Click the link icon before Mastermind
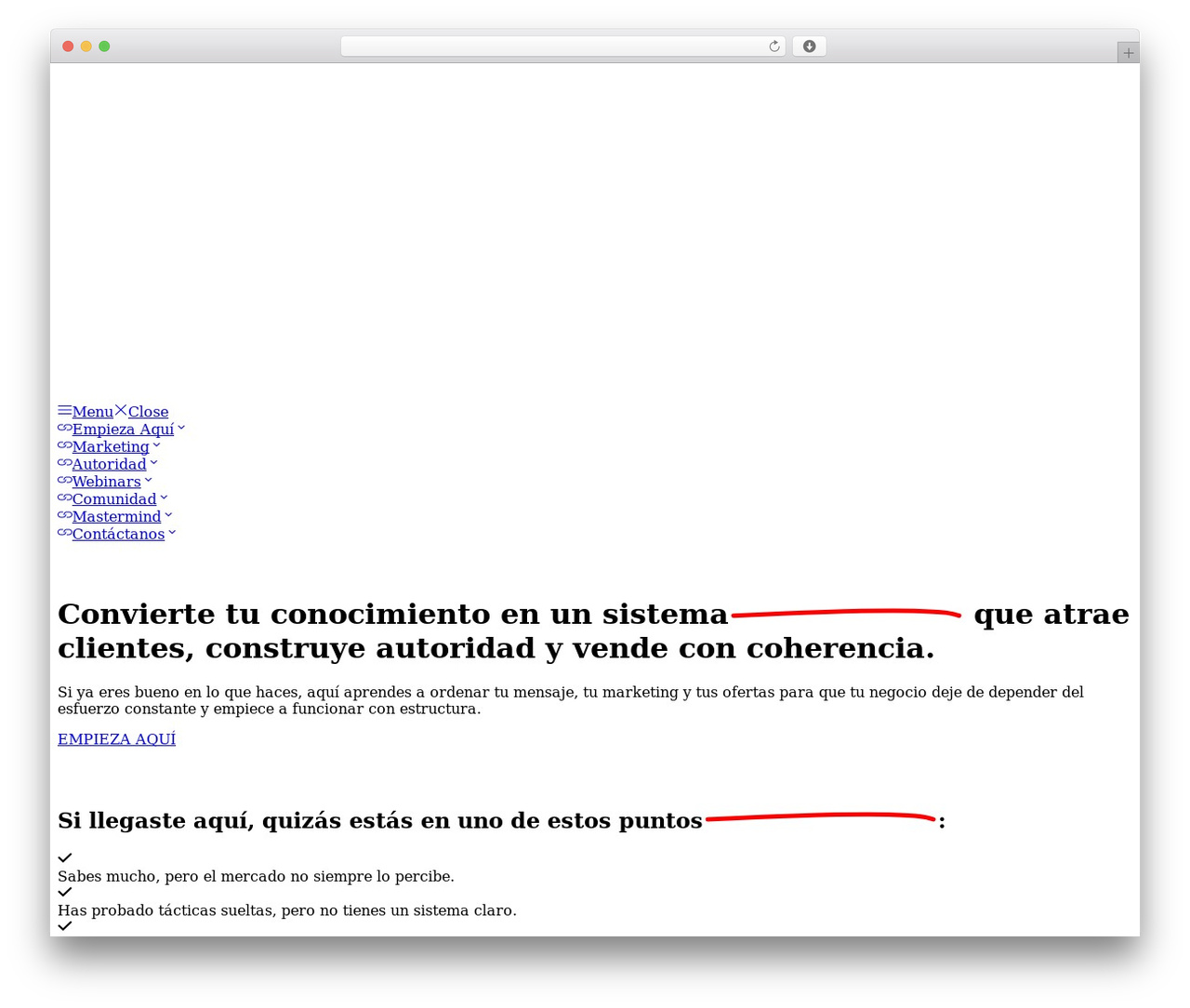 click(x=65, y=515)
